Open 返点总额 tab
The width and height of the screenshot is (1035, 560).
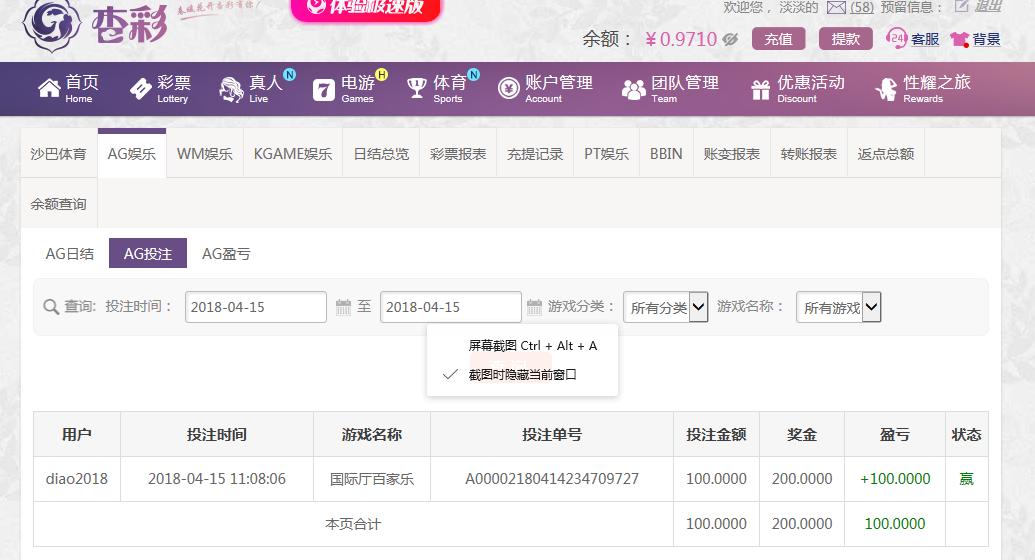pos(886,154)
